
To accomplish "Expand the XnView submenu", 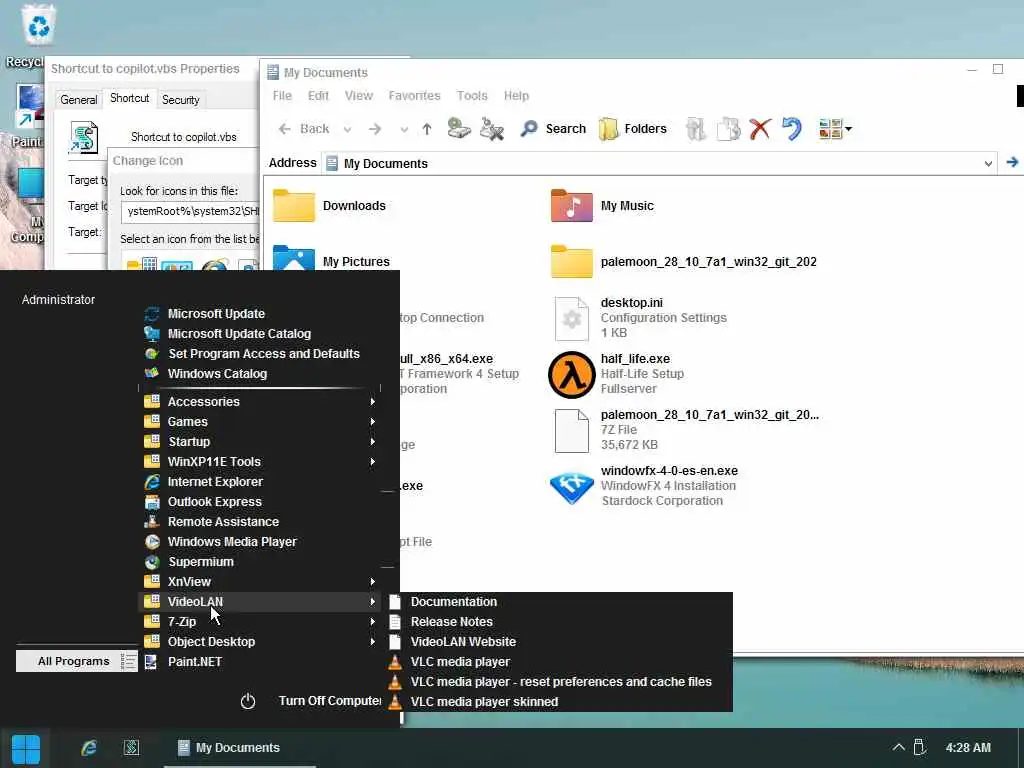I will coord(260,582).
